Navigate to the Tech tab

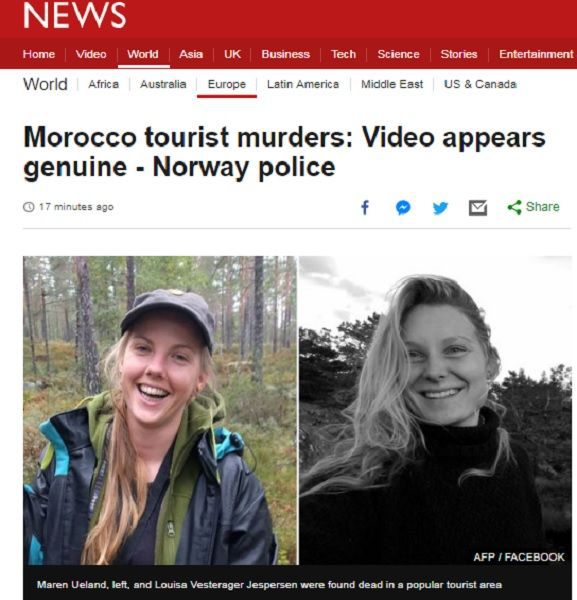tap(343, 54)
